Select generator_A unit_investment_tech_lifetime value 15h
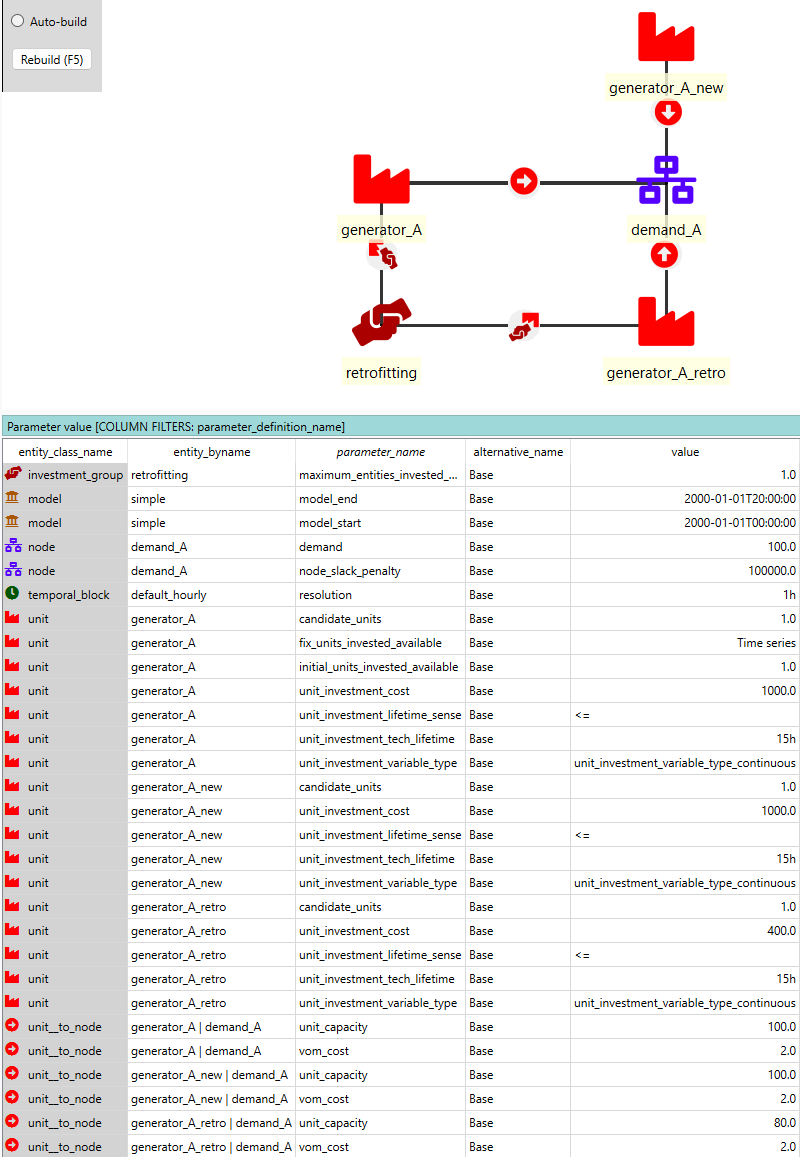Screen dimensions: 800x1157 click(x=685, y=739)
